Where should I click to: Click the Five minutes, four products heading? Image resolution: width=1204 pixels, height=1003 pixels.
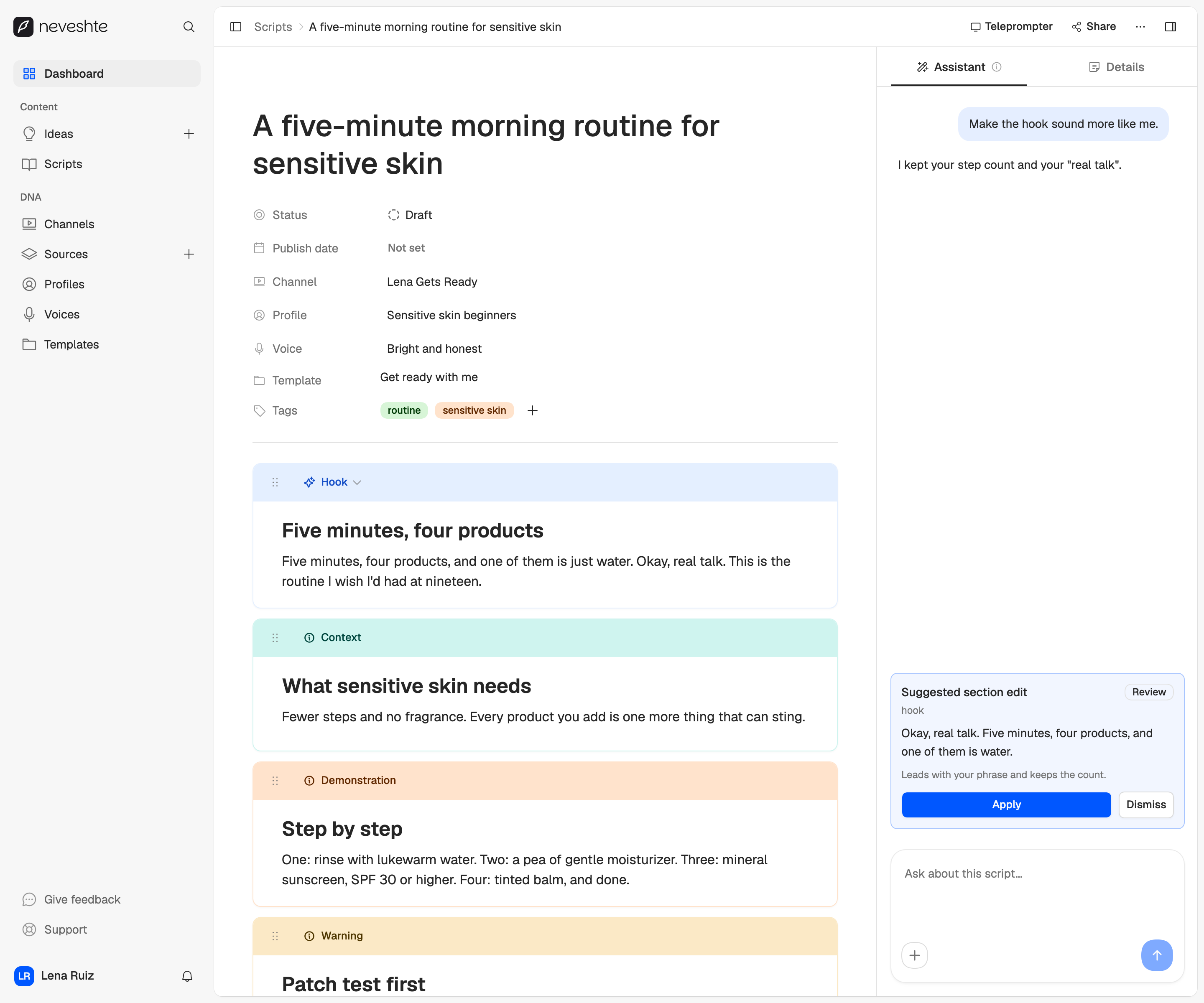[412, 531]
